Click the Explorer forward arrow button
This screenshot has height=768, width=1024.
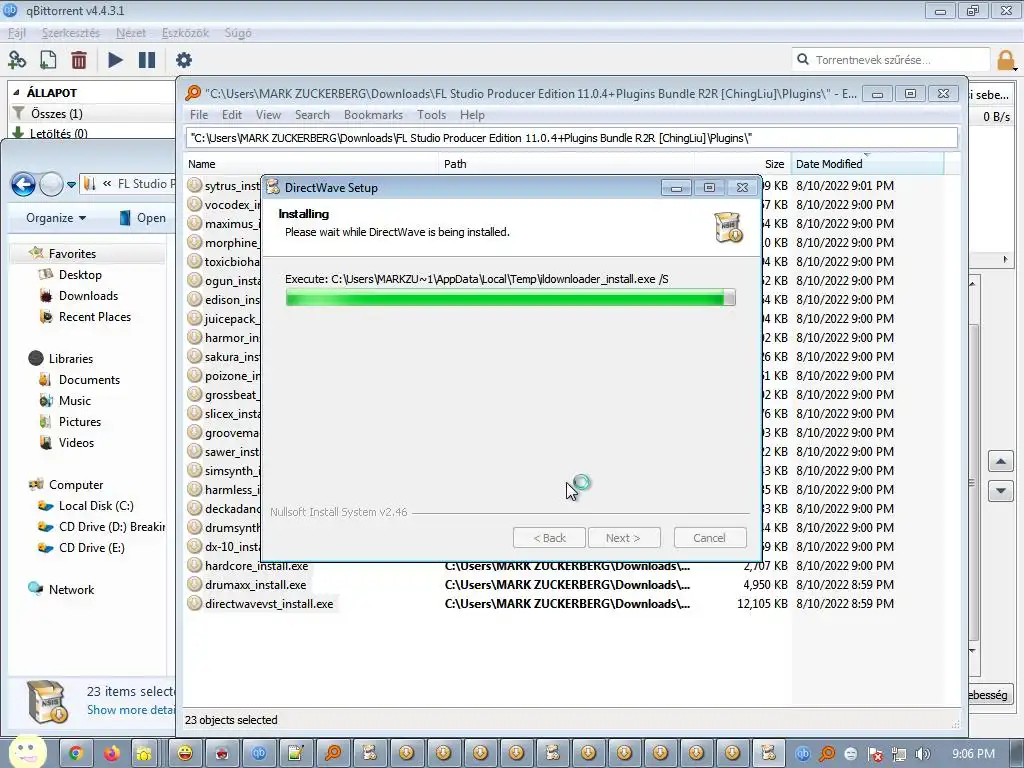51,185
